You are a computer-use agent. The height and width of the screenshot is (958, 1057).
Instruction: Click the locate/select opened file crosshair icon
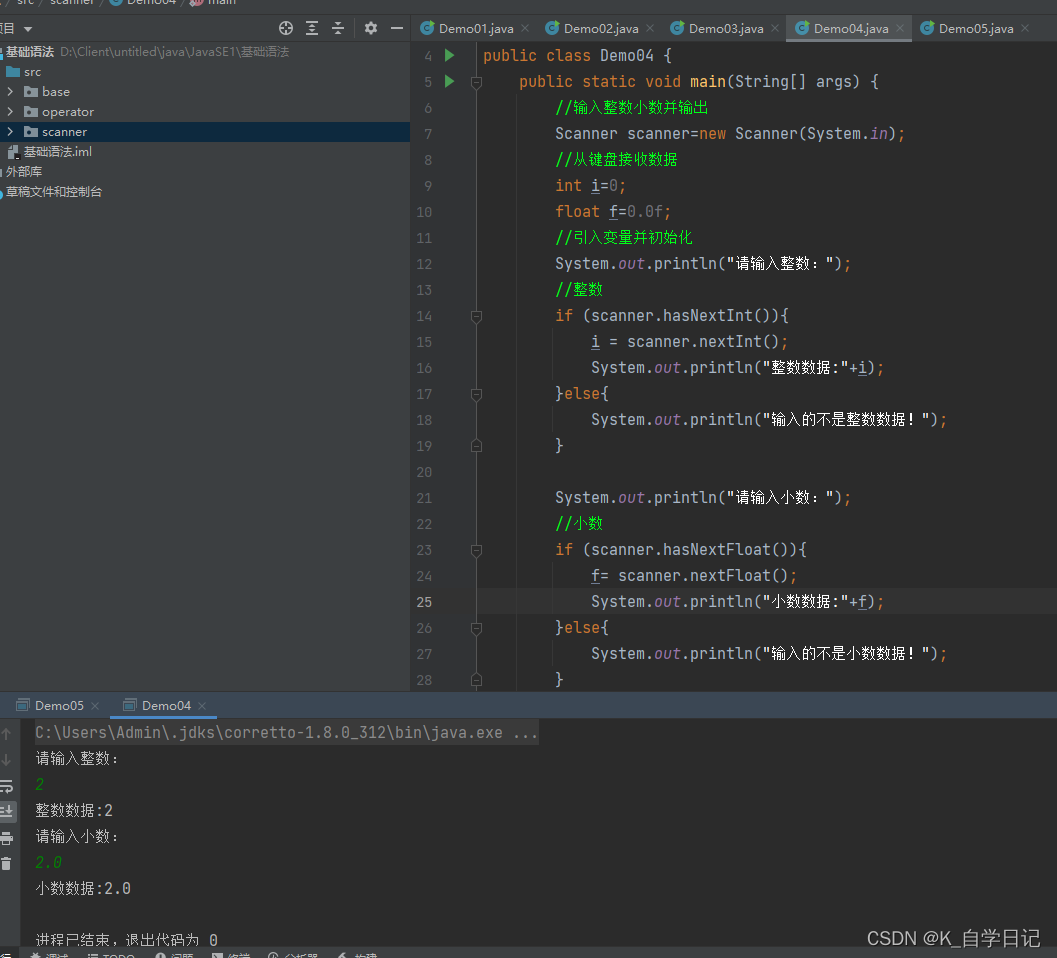point(286,28)
